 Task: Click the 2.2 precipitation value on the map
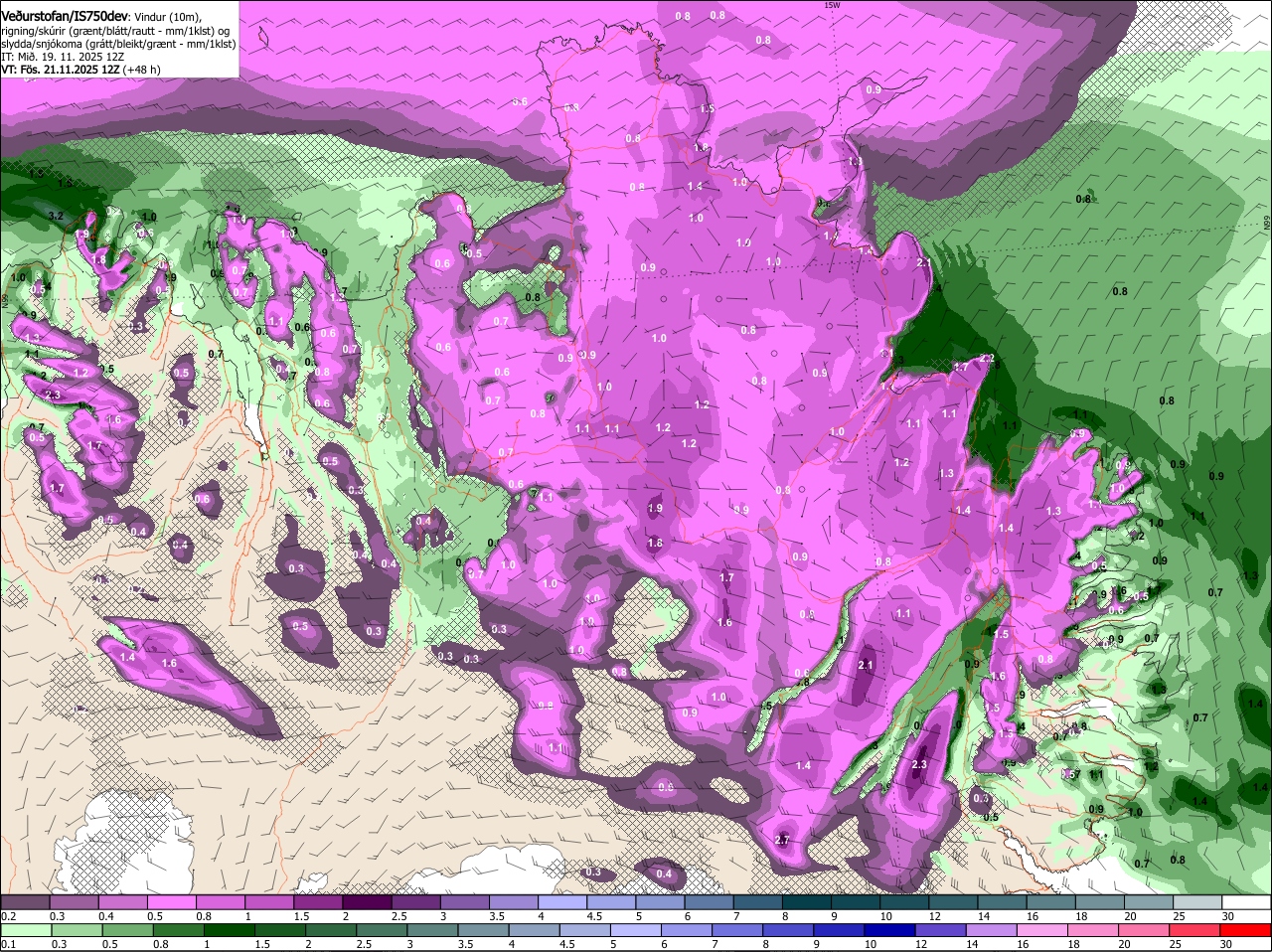987,358
